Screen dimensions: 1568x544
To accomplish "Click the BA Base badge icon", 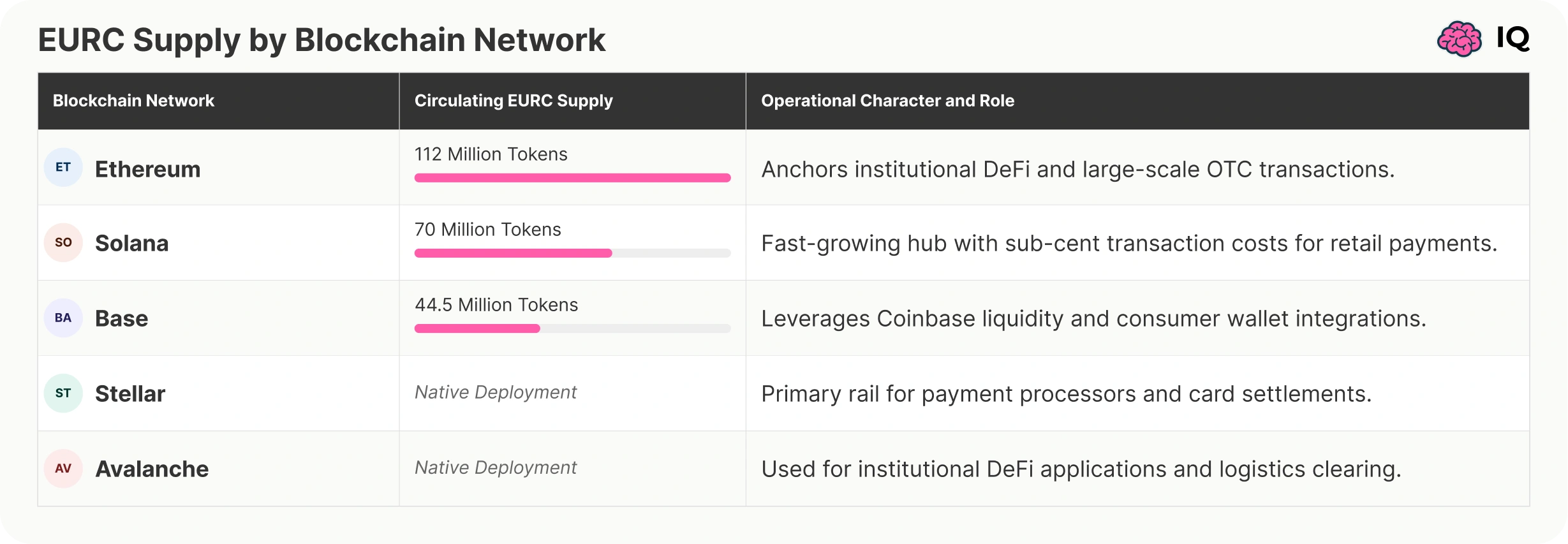I will (63, 318).
